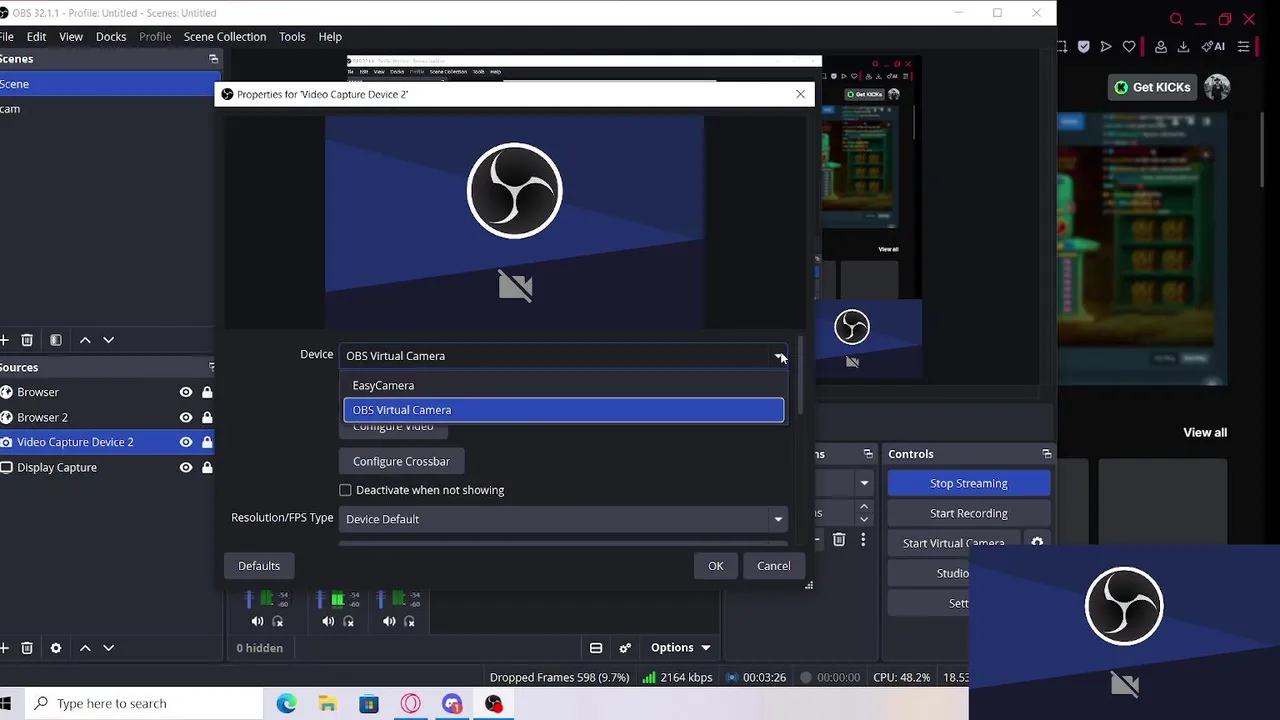
Task: Open scene filters icon in Scenes toolbar
Action: coord(56,340)
